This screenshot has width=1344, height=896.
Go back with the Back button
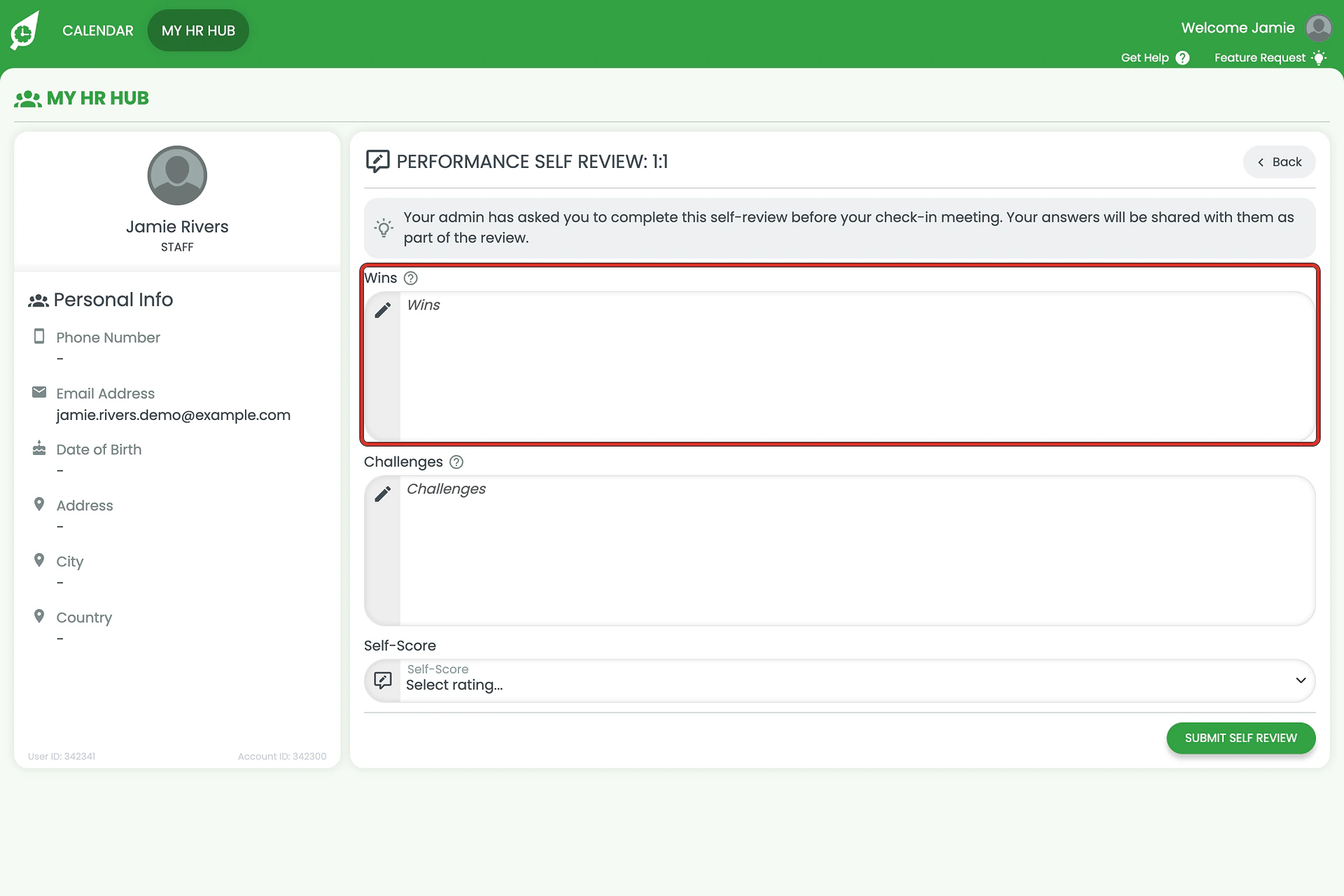[1279, 162]
